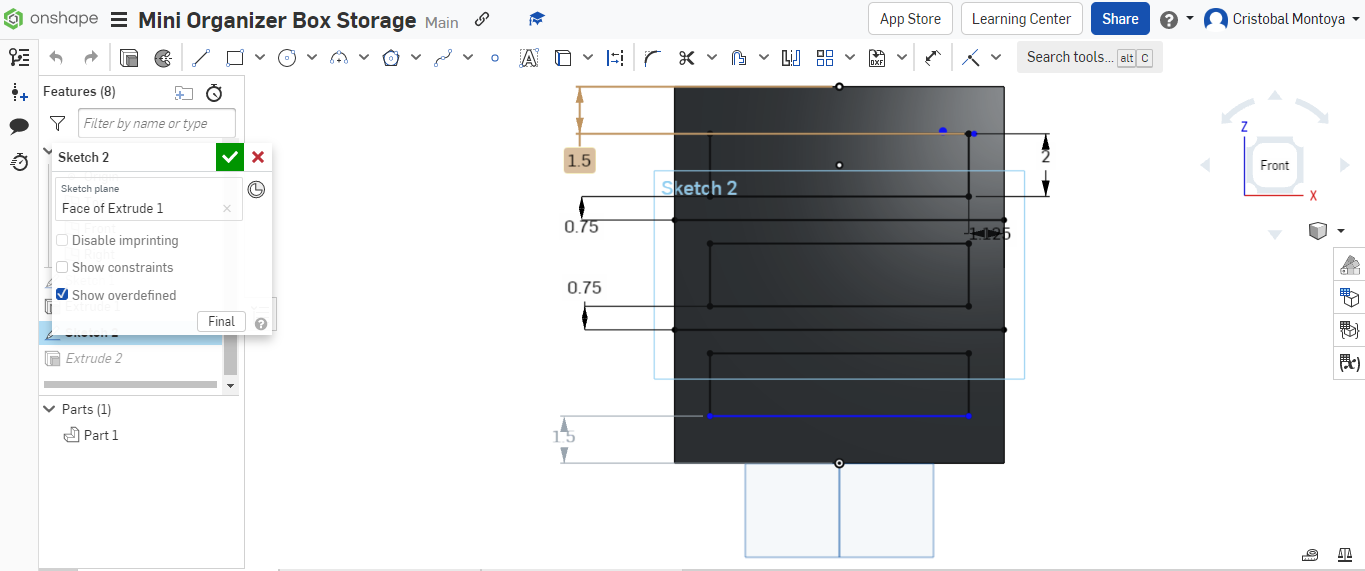Expand the constraint tool options
The width and height of the screenshot is (1365, 571).
996,58
